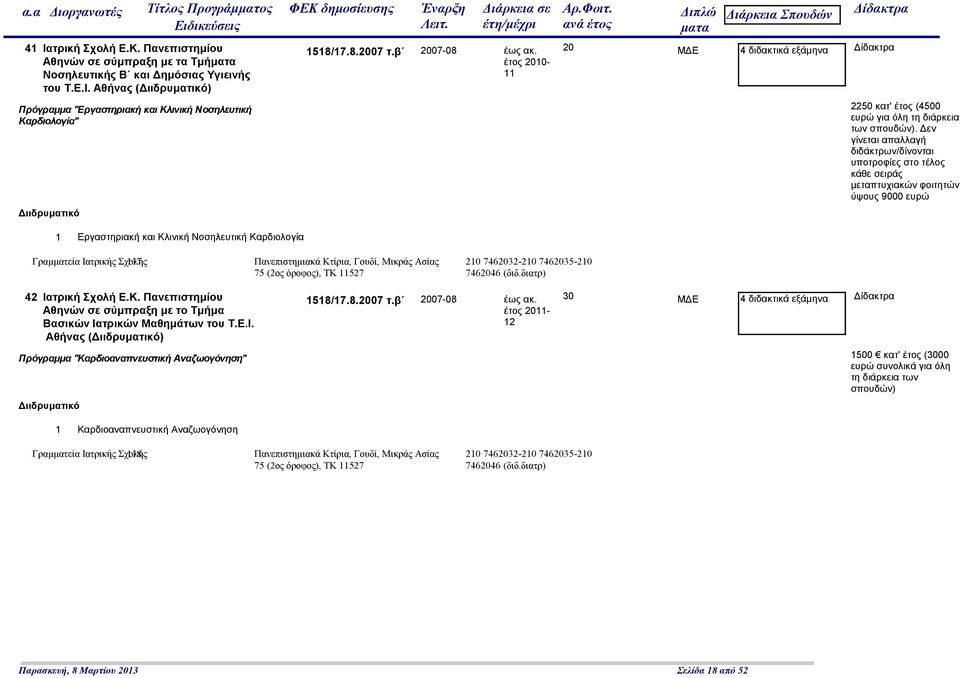960x678 pixels.
Task: Click the page indicator "Σελίδα 18 από 52"
Action: 712,670
